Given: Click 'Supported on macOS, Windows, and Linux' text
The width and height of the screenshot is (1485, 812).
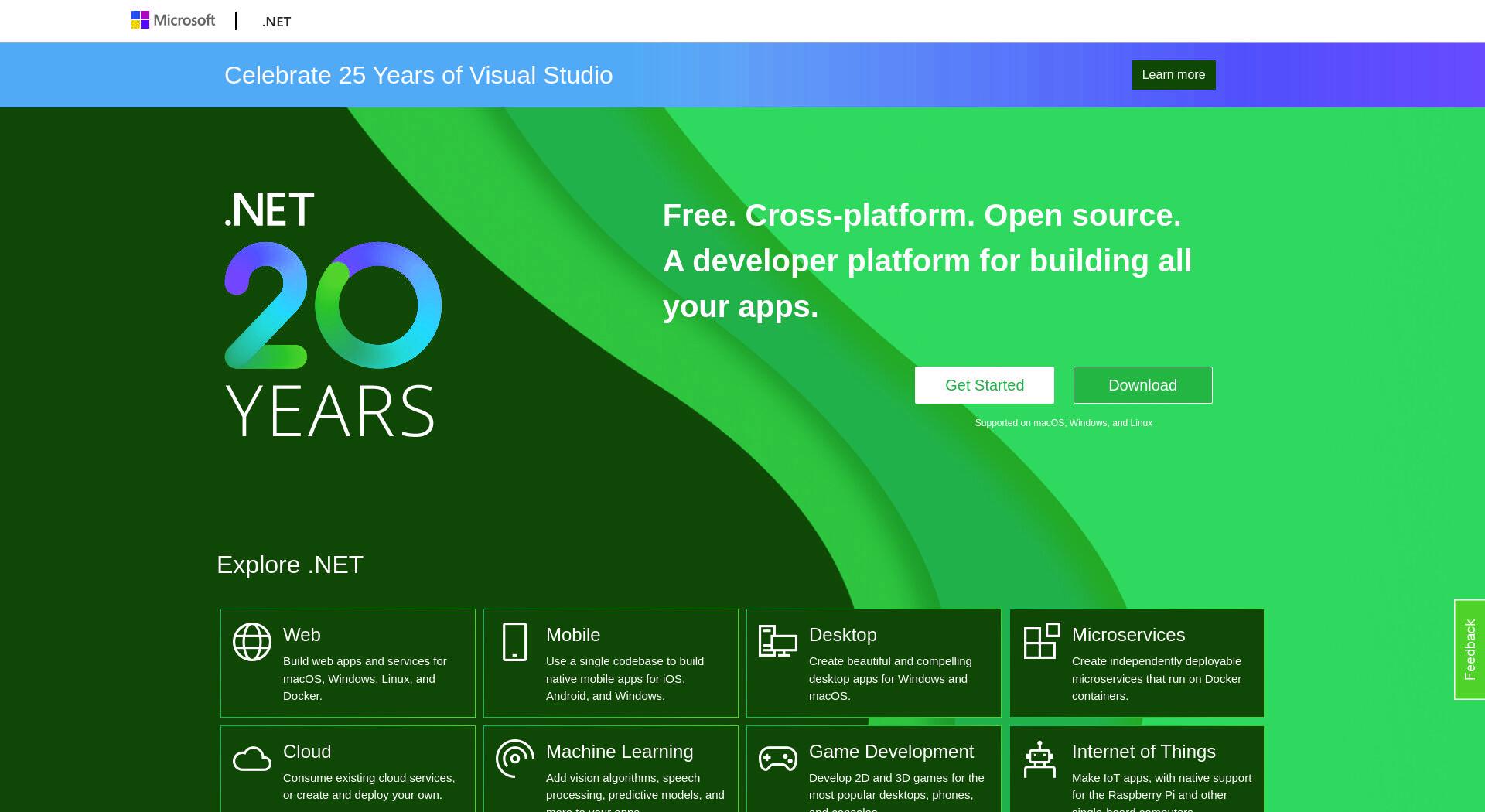Looking at the screenshot, I should coord(1063,423).
